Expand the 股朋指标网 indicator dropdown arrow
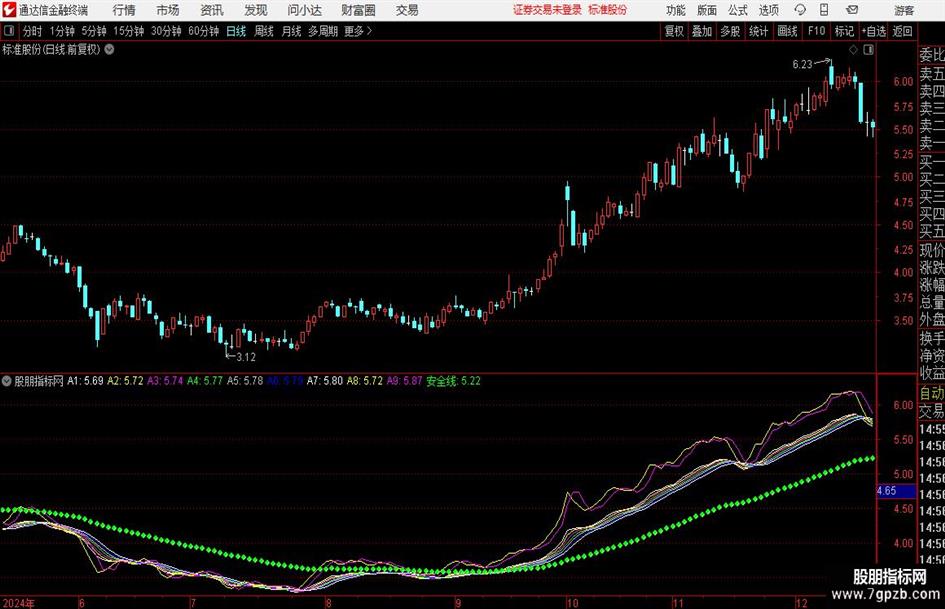Viewport: 945px width, 609px height. [x=7, y=381]
